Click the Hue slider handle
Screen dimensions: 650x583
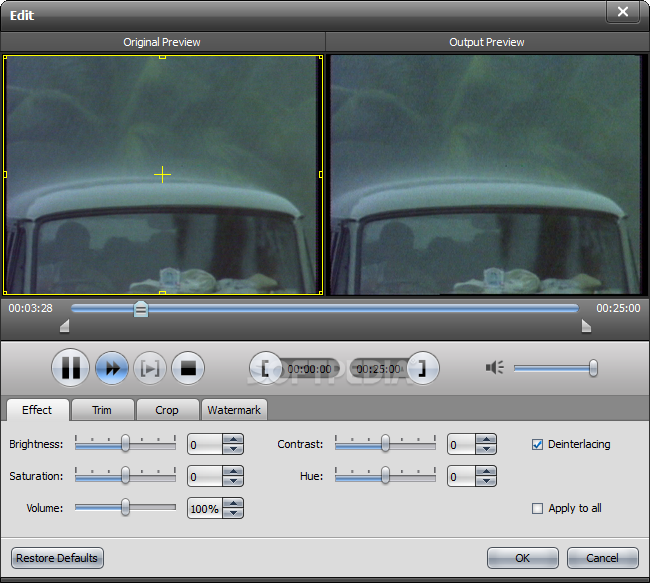(x=386, y=475)
